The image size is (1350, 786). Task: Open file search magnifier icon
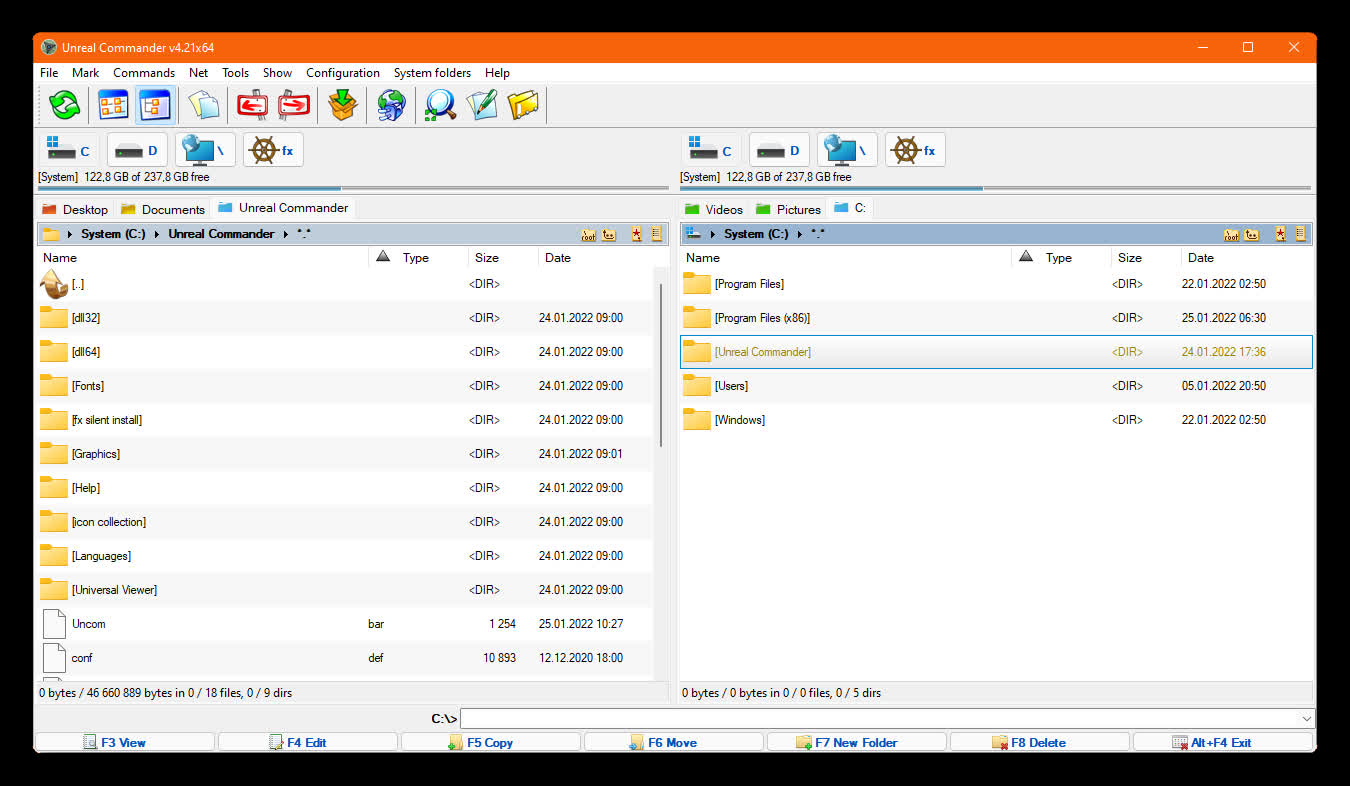pyautogui.click(x=440, y=104)
